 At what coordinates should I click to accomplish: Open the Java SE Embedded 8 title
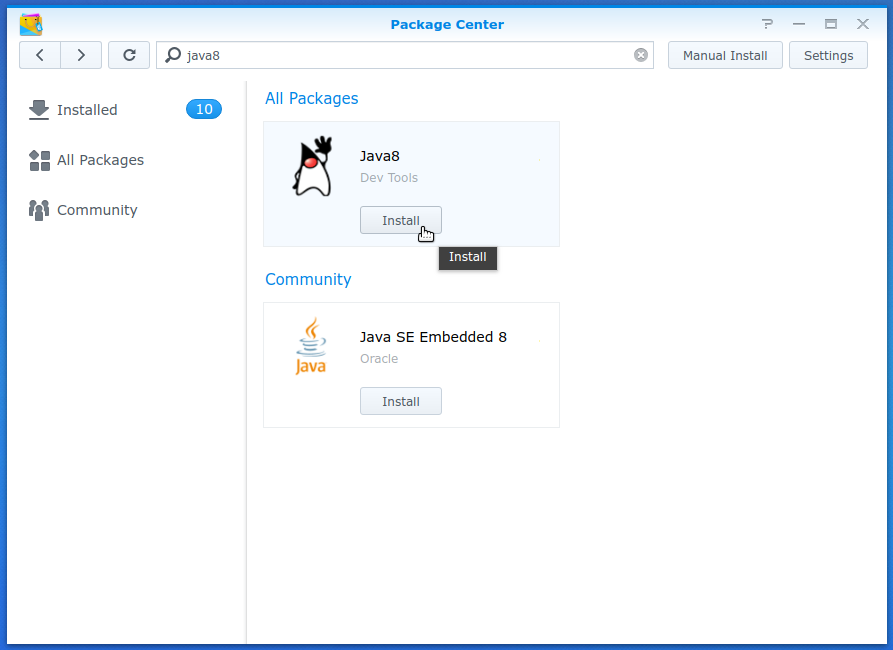(x=433, y=337)
